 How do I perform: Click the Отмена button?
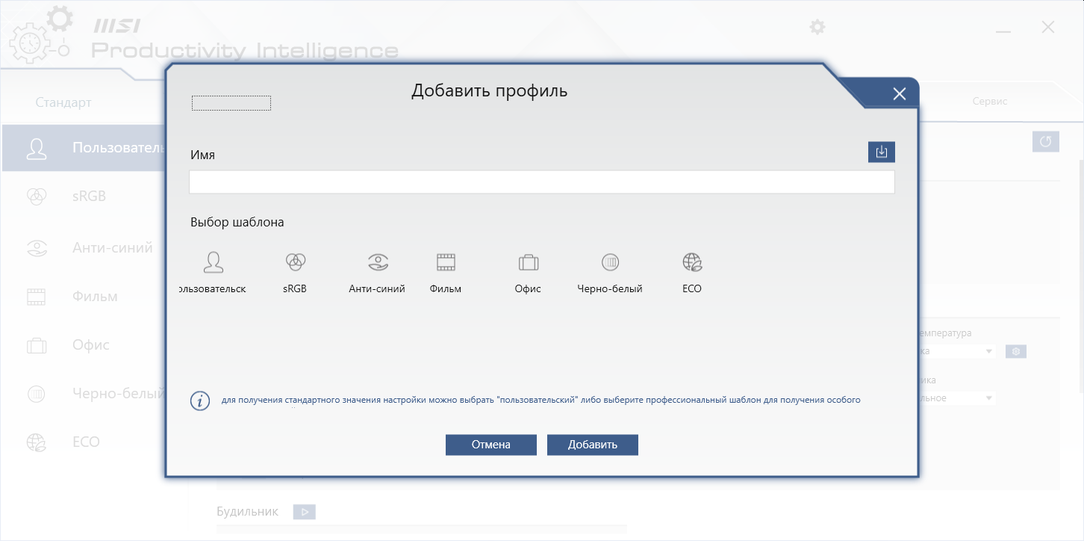[491, 444]
